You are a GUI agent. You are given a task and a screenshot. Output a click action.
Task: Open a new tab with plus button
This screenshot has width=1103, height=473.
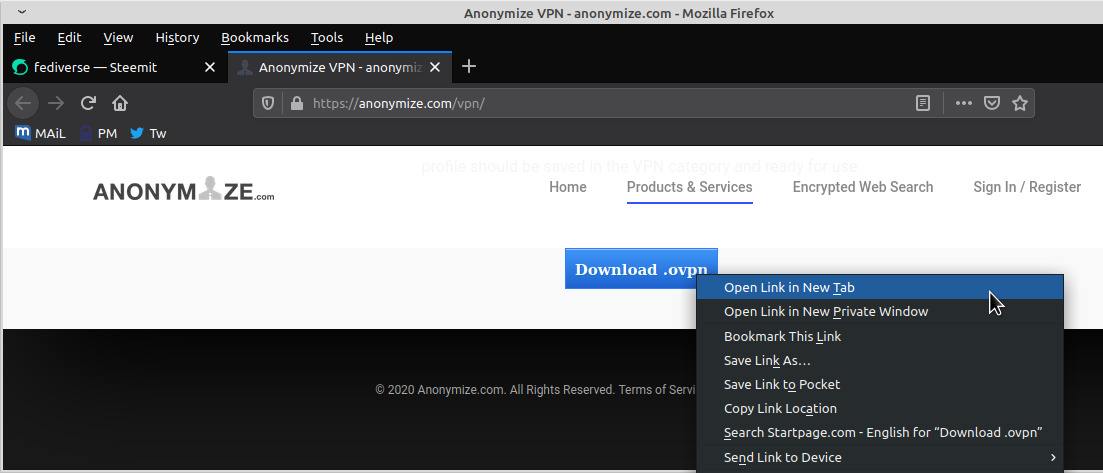[x=468, y=66]
